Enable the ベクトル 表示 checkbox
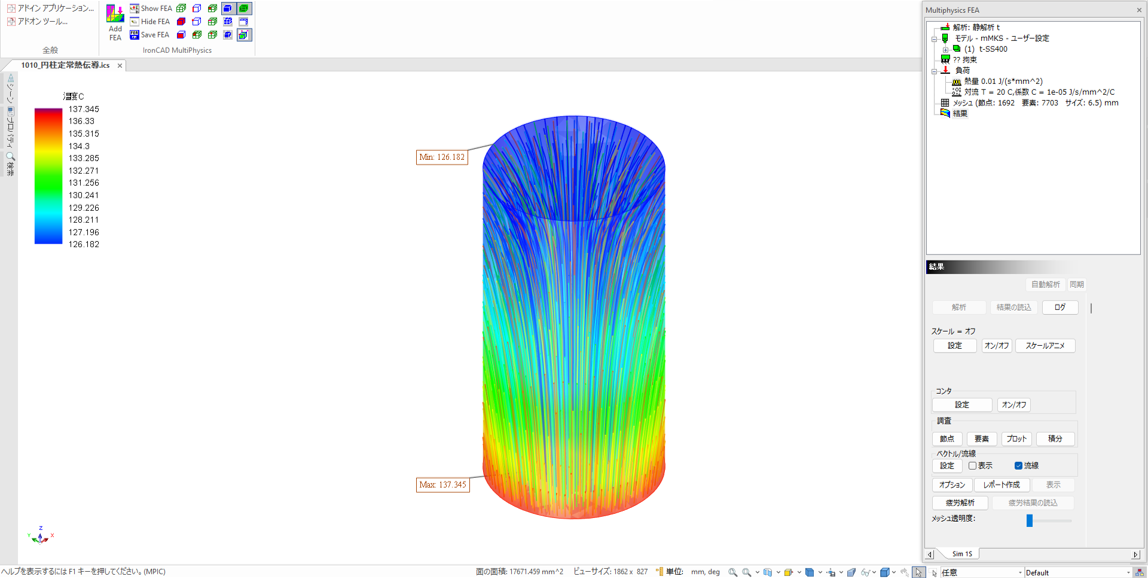This screenshot has height=578, width=1148. pyautogui.click(x=972, y=466)
